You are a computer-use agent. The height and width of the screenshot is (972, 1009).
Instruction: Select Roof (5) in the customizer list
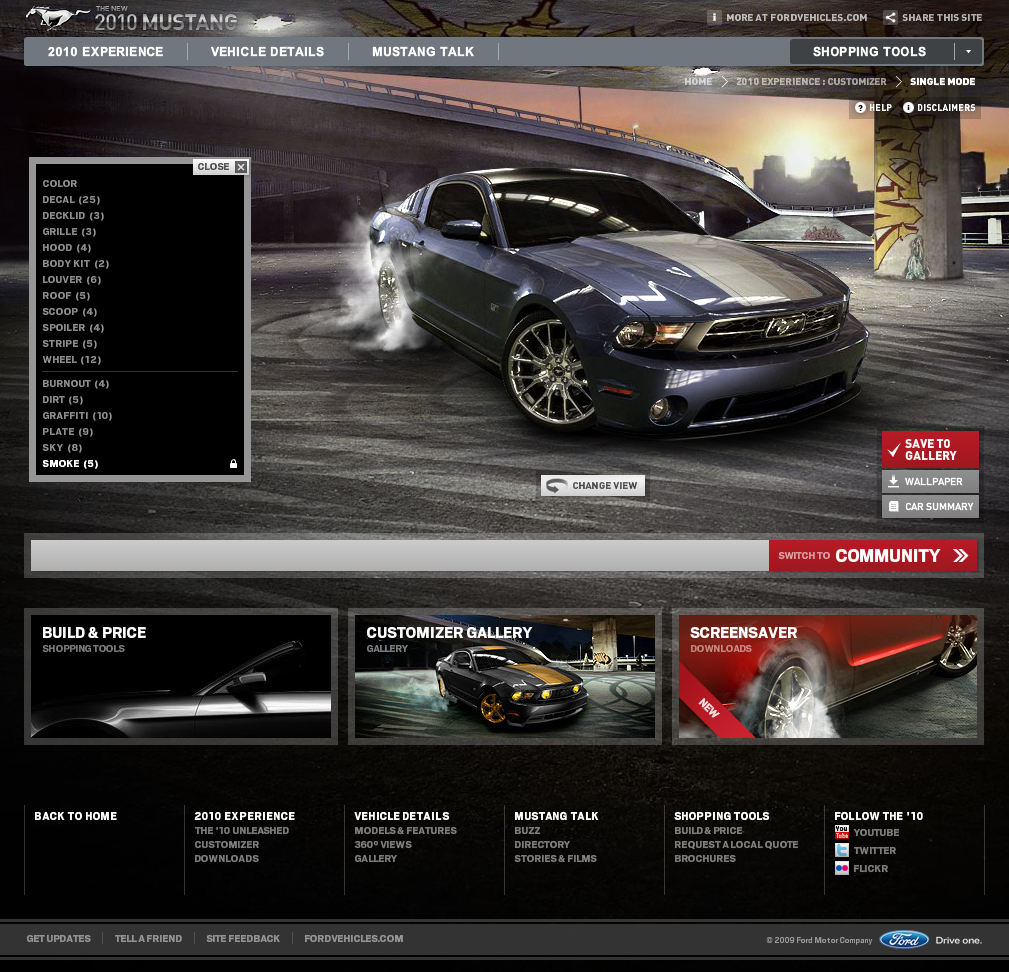tap(66, 296)
